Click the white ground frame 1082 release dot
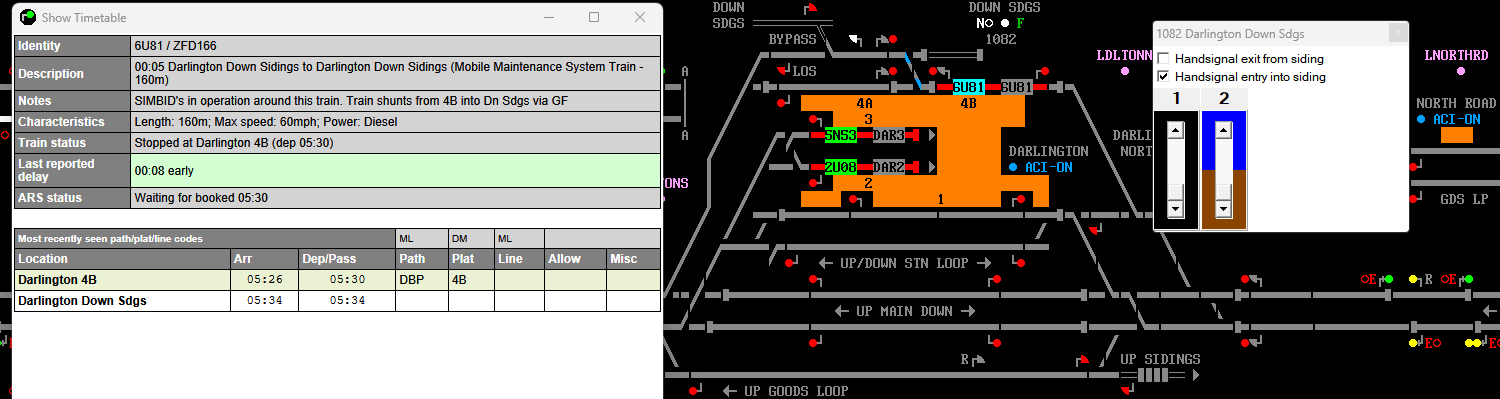Screen dimensions: 1500x399 point(1004,23)
